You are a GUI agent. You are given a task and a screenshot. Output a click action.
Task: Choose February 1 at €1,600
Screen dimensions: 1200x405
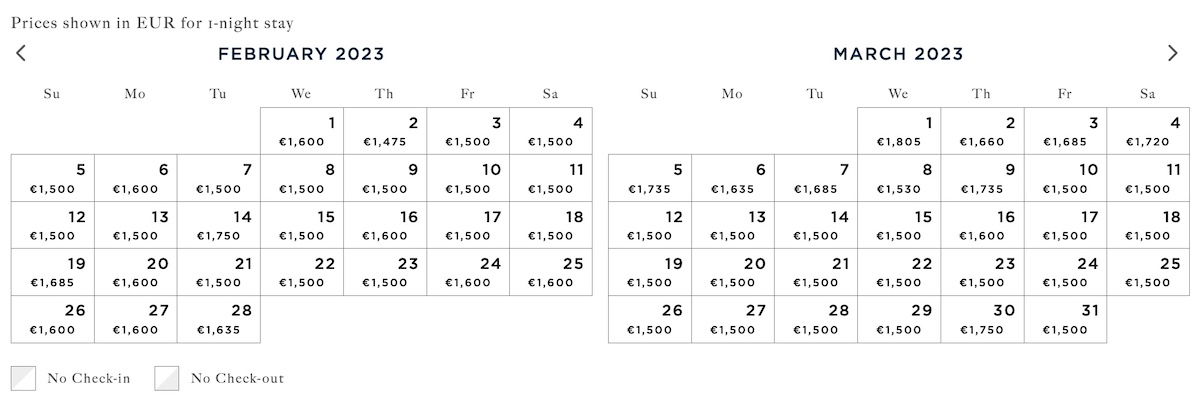click(x=302, y=131)
